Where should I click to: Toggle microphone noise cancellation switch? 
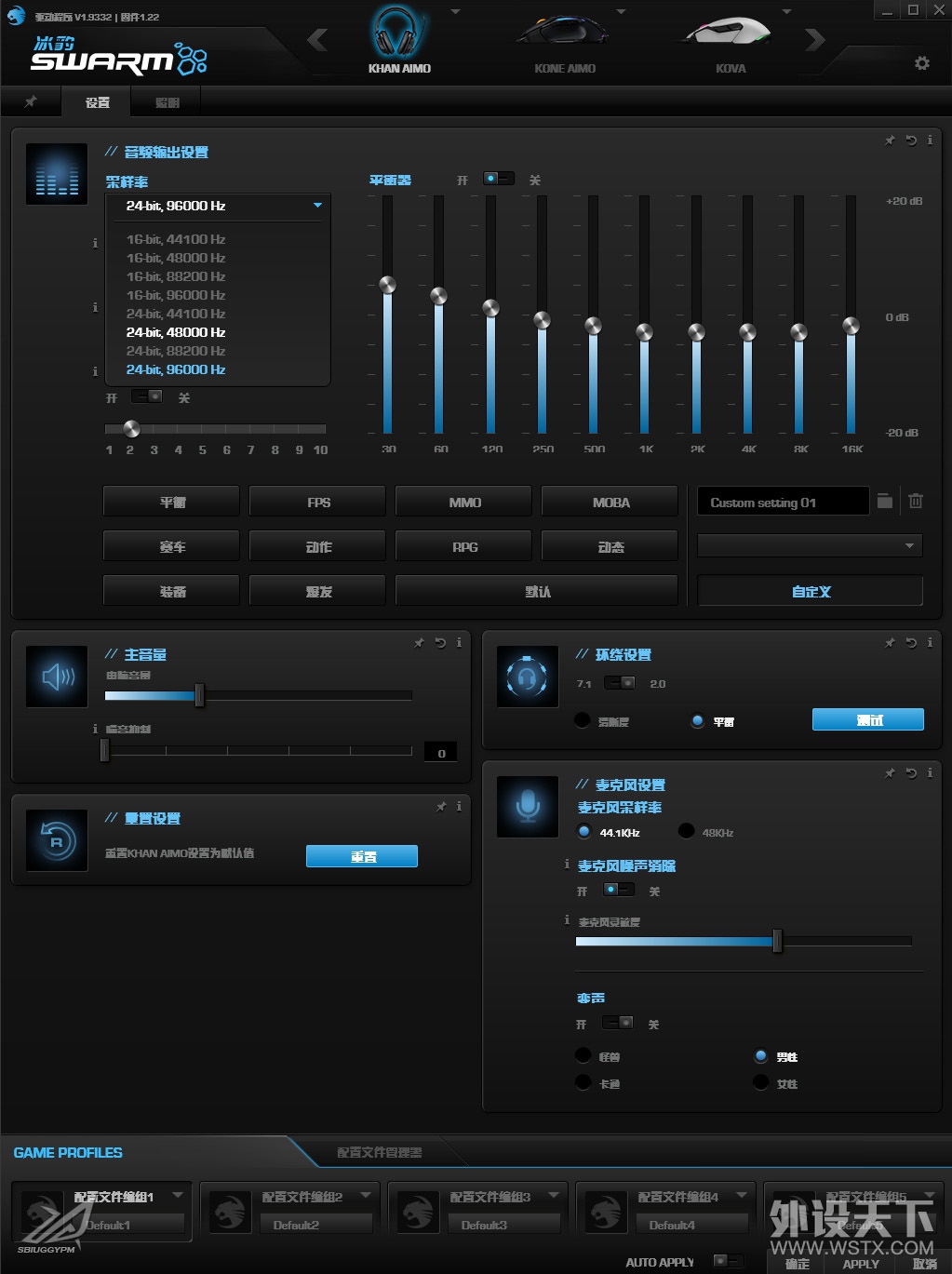coord(619,890)
